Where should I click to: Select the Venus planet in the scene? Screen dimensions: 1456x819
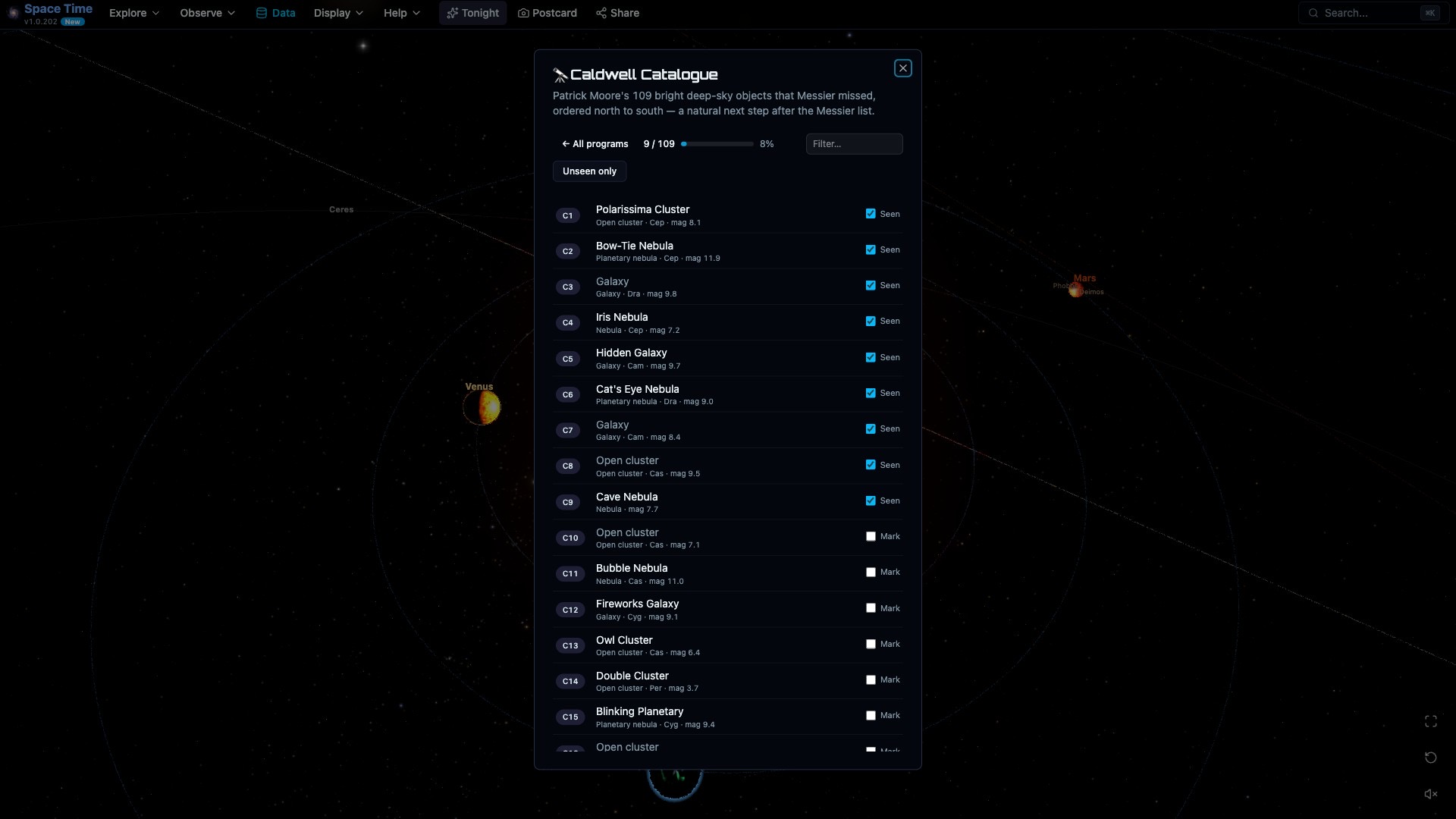(x=482, y=408)
